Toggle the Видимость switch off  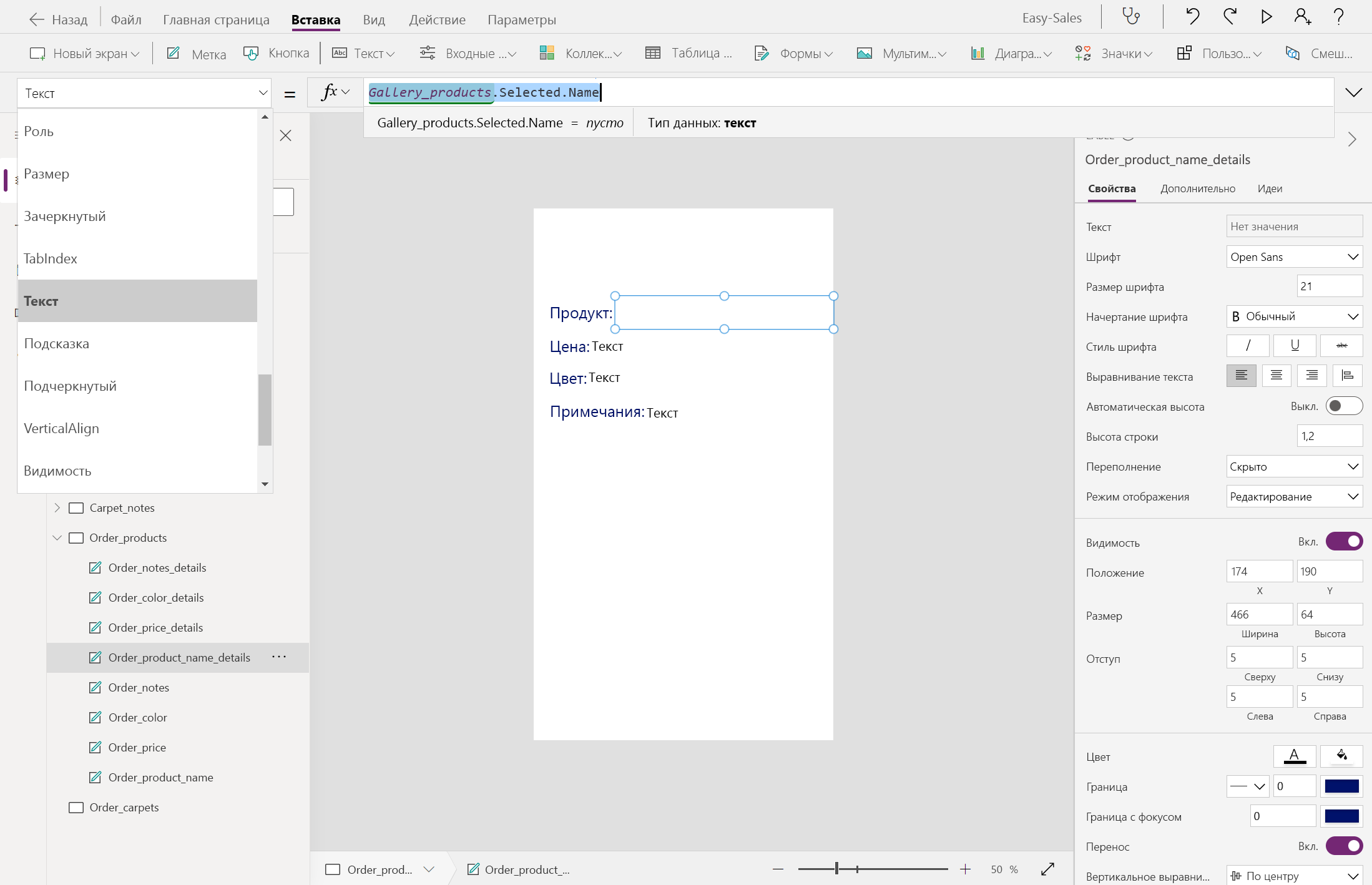point(1343,542)
